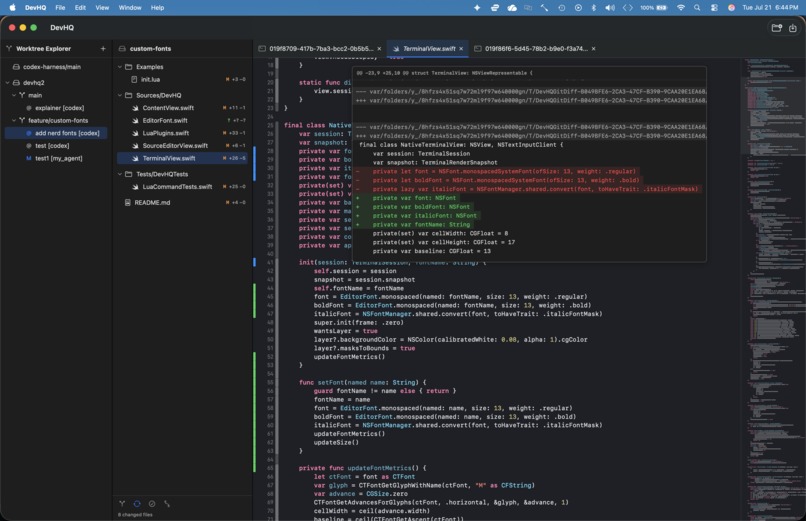
Task: Open the Help menu
Action: click(157, 8)
